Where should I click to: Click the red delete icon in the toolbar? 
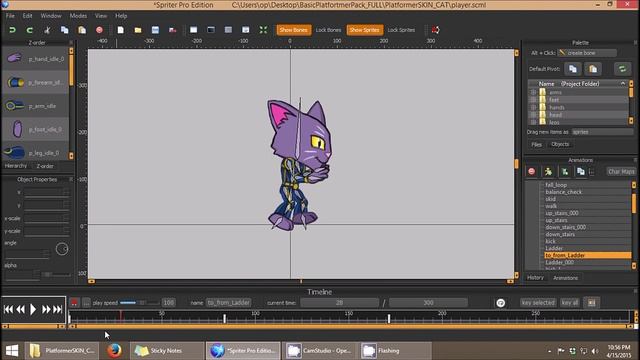tap(99, 30)
